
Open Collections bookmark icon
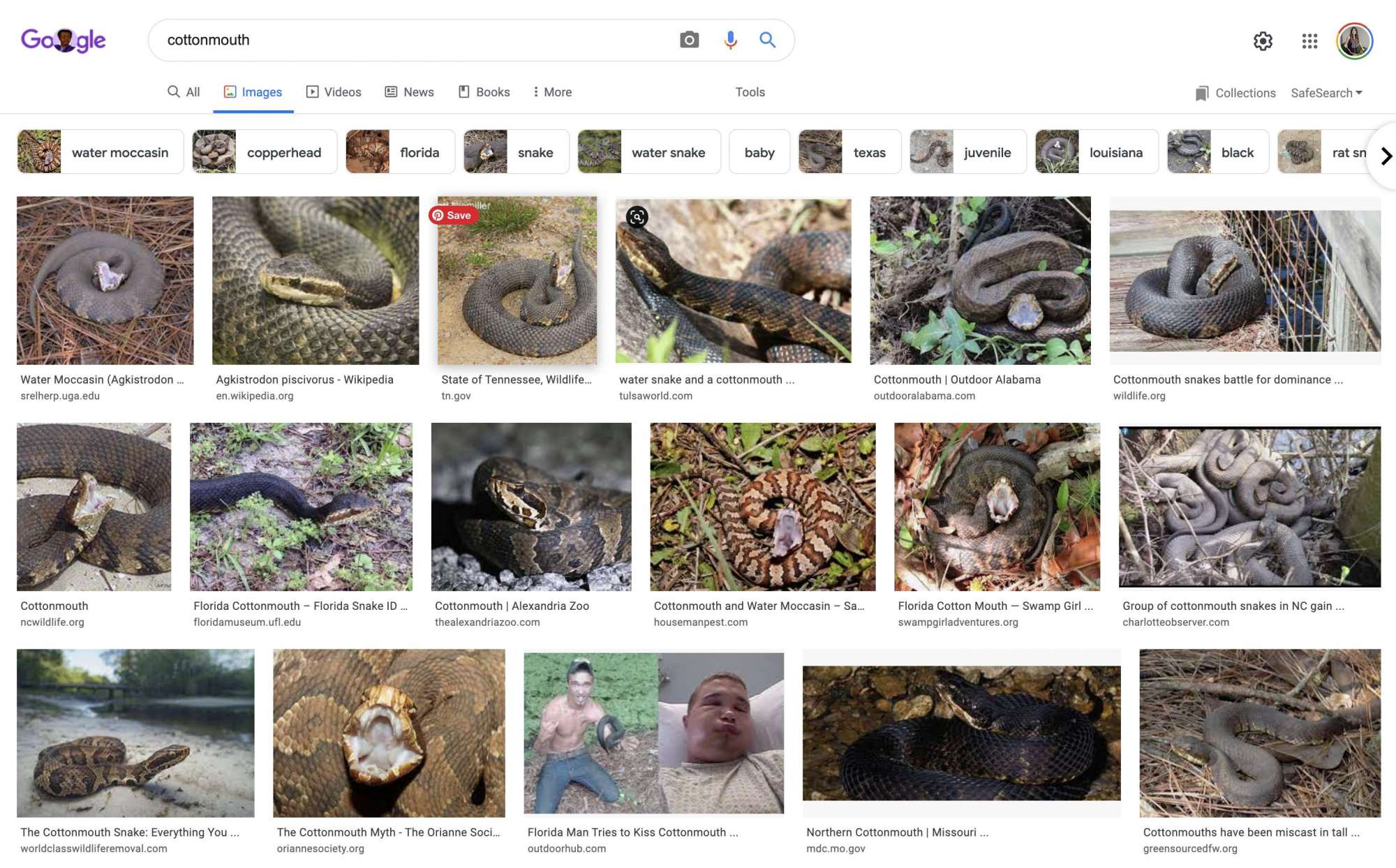1201,93
